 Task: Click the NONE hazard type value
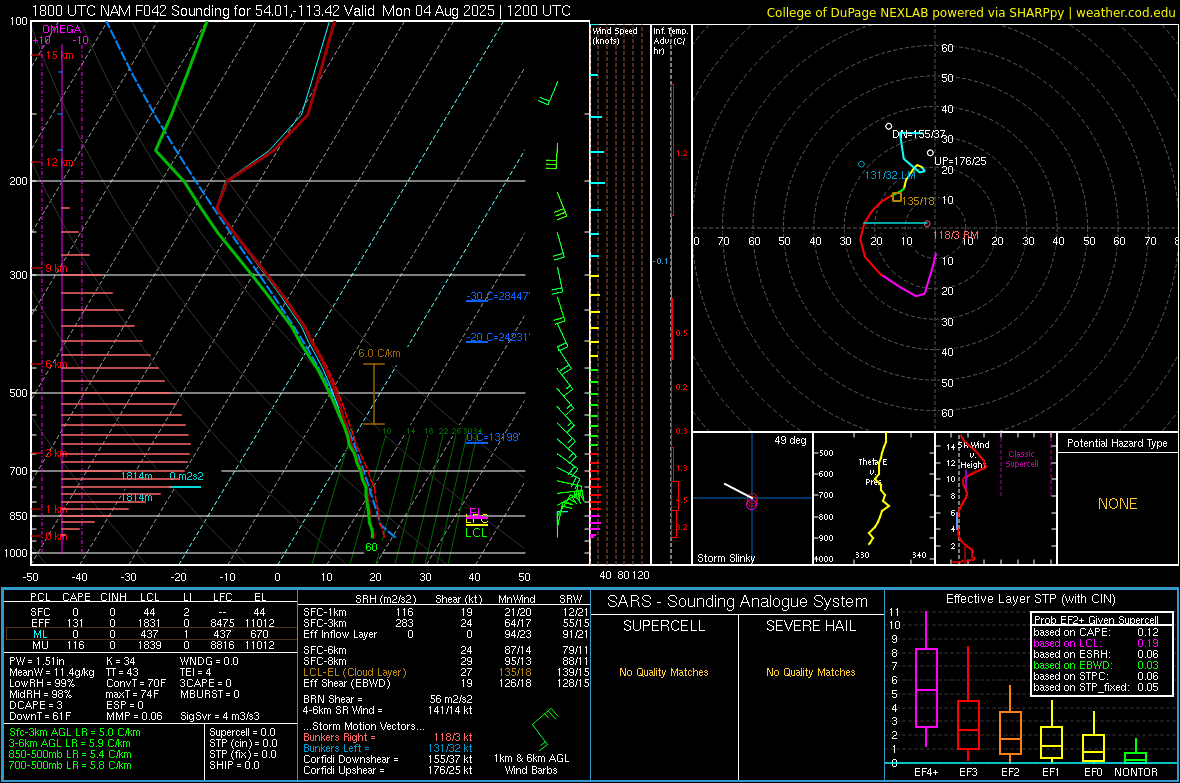coord(1117,504)
